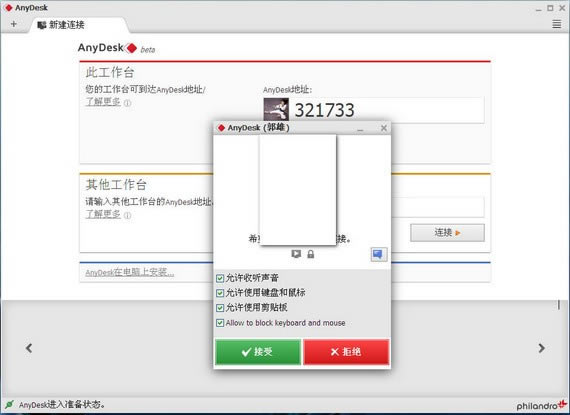This screenshot has width=570, height=415.
Task: Uncheck 允许收听声音 checkbox
Action: [x=220, y=278]
